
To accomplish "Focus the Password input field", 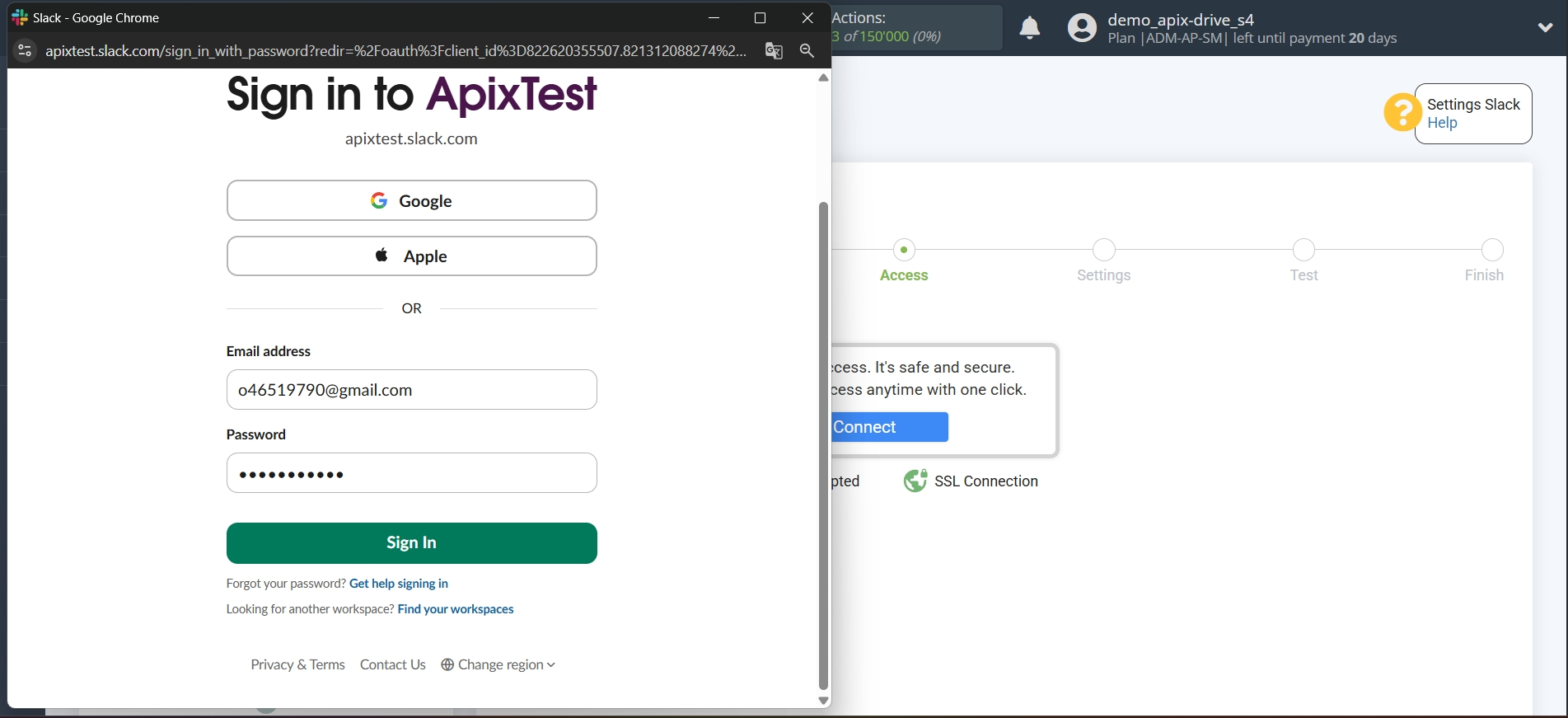I will click(x=411, y=473).
